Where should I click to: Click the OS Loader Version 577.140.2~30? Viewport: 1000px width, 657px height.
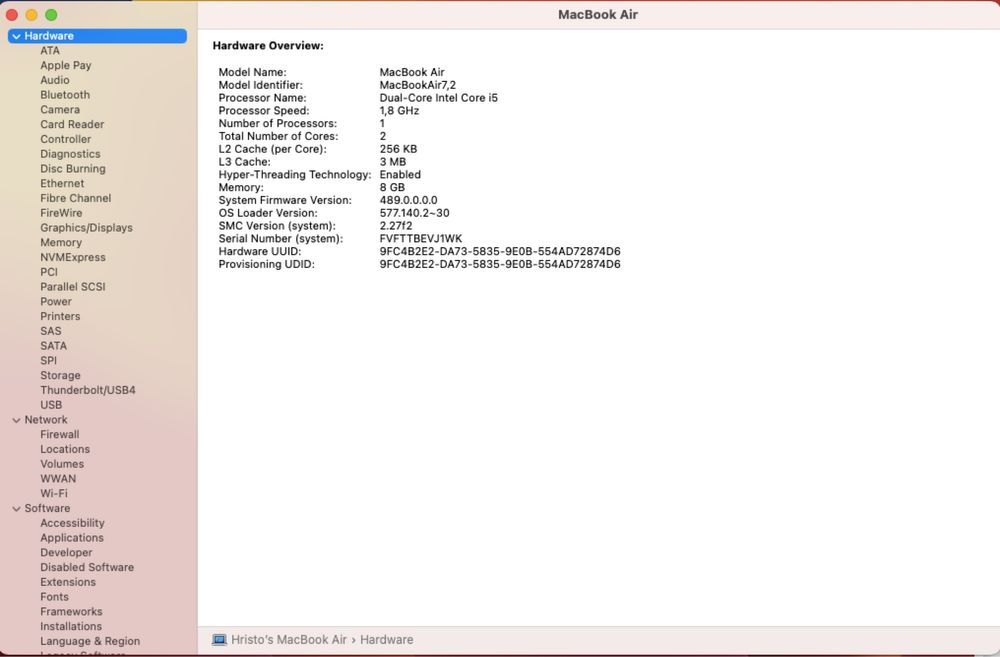415,213
